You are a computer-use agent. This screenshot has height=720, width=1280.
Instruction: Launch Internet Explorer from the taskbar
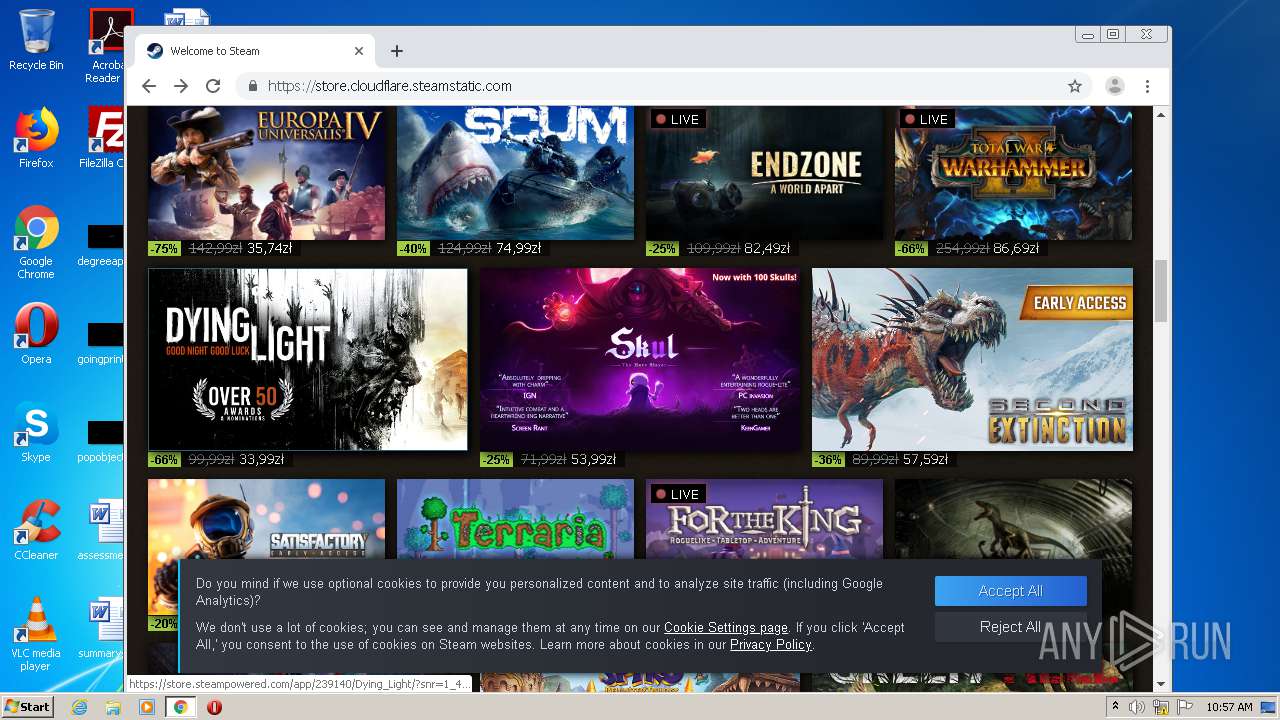(79, 707)
